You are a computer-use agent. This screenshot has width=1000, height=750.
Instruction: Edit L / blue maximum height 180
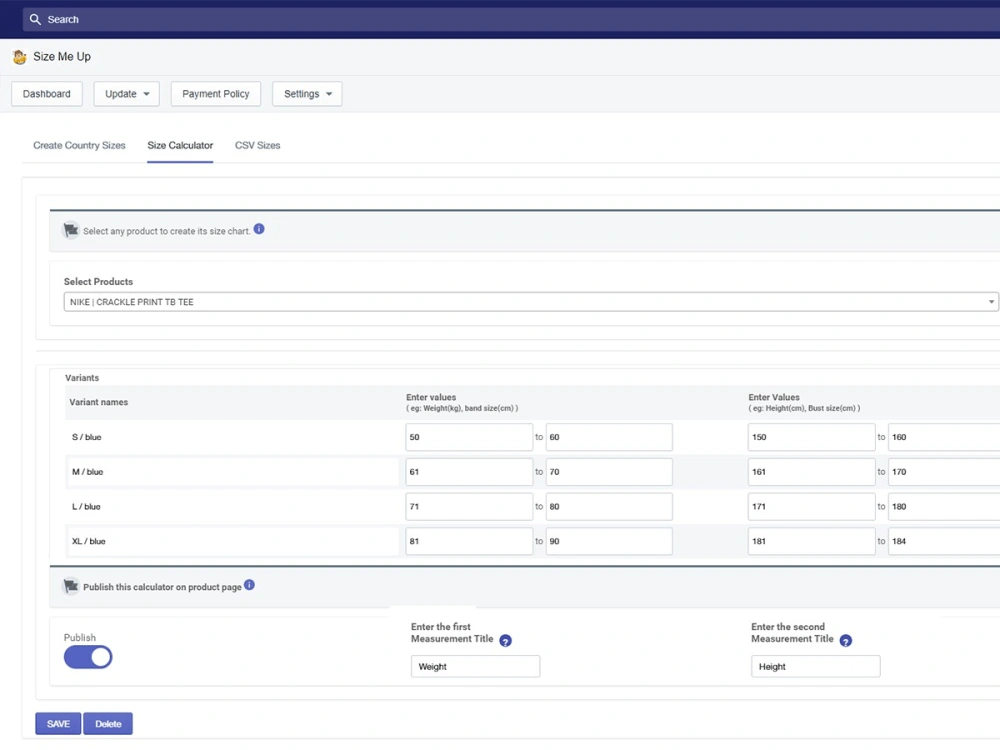tap(944, 506)
